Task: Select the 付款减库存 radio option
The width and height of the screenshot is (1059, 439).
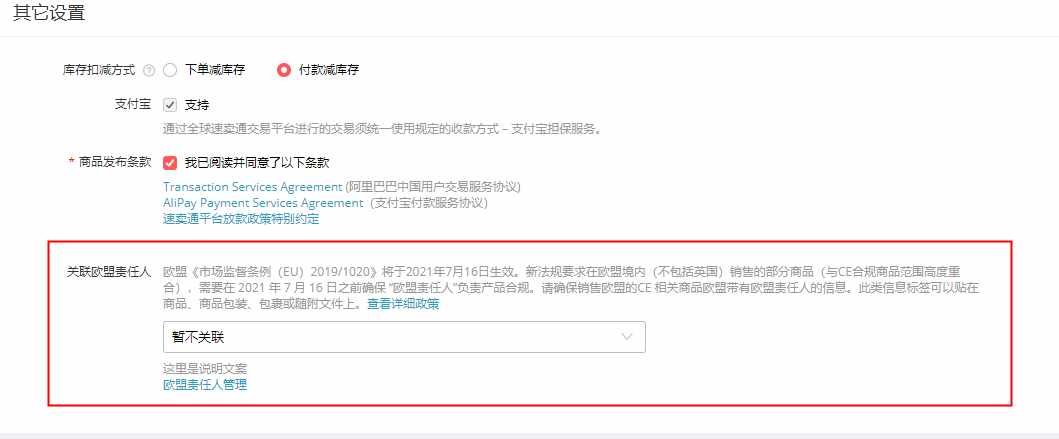Action: (284, 70)
